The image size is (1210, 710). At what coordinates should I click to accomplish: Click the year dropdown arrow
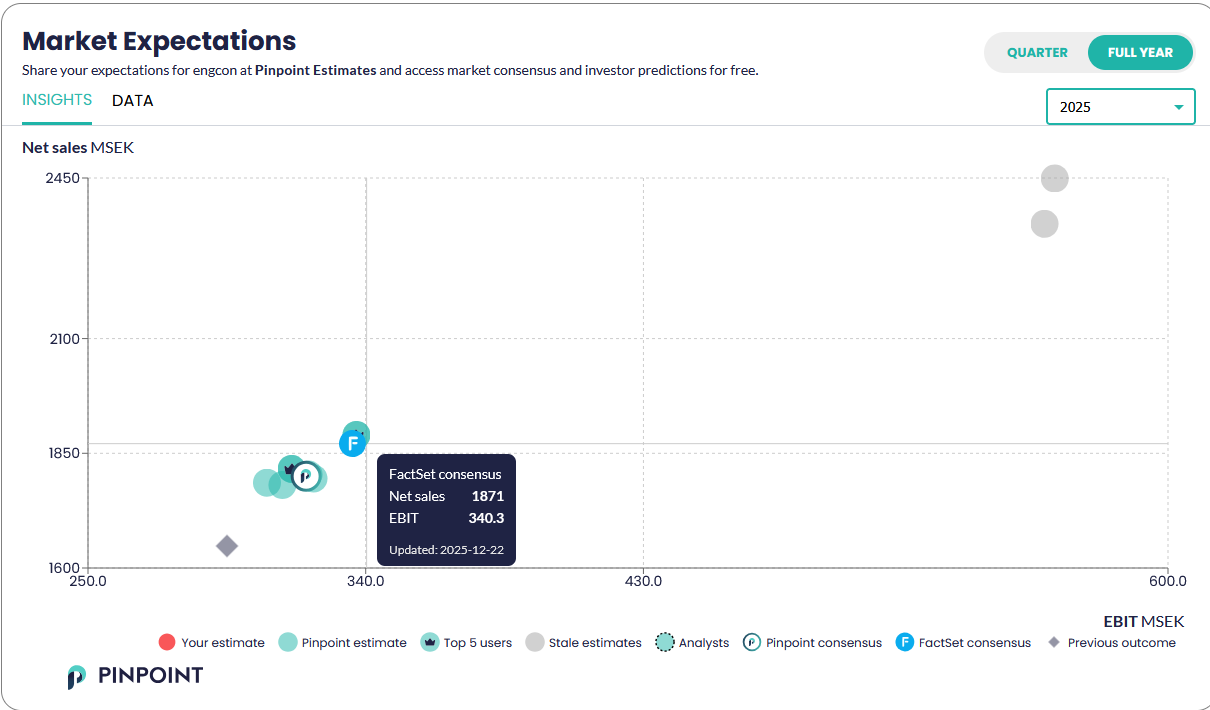pyautogui.click(x=1179, y=107)
